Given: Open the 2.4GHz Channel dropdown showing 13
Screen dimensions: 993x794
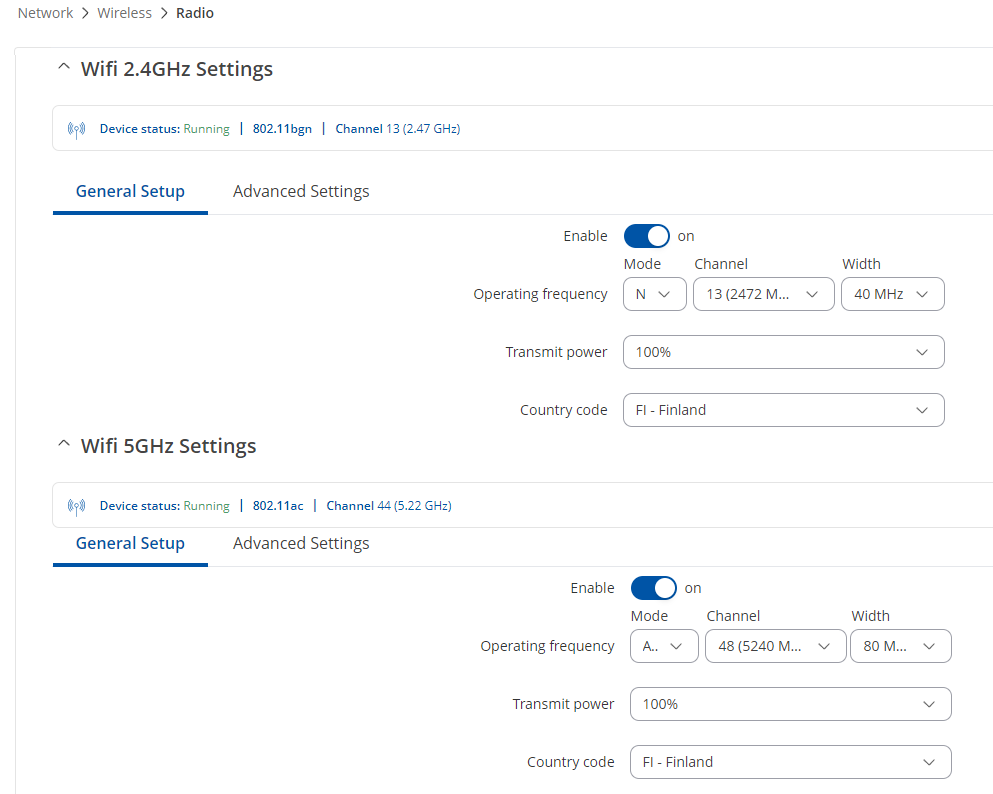Looking at the screenshot, I should click(x=764, y=294).
